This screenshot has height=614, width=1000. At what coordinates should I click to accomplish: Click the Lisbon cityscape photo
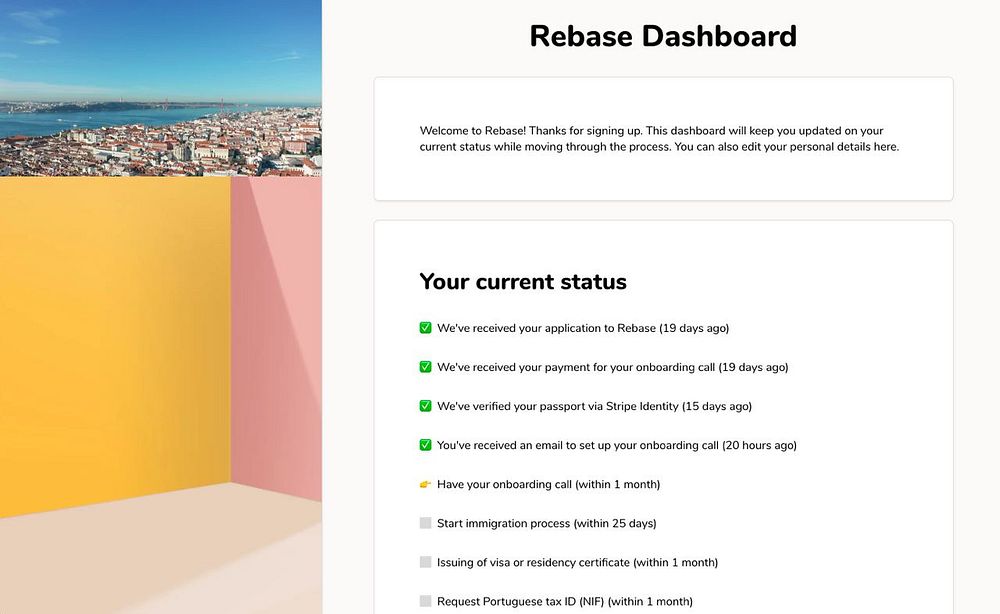click(160, 88)
